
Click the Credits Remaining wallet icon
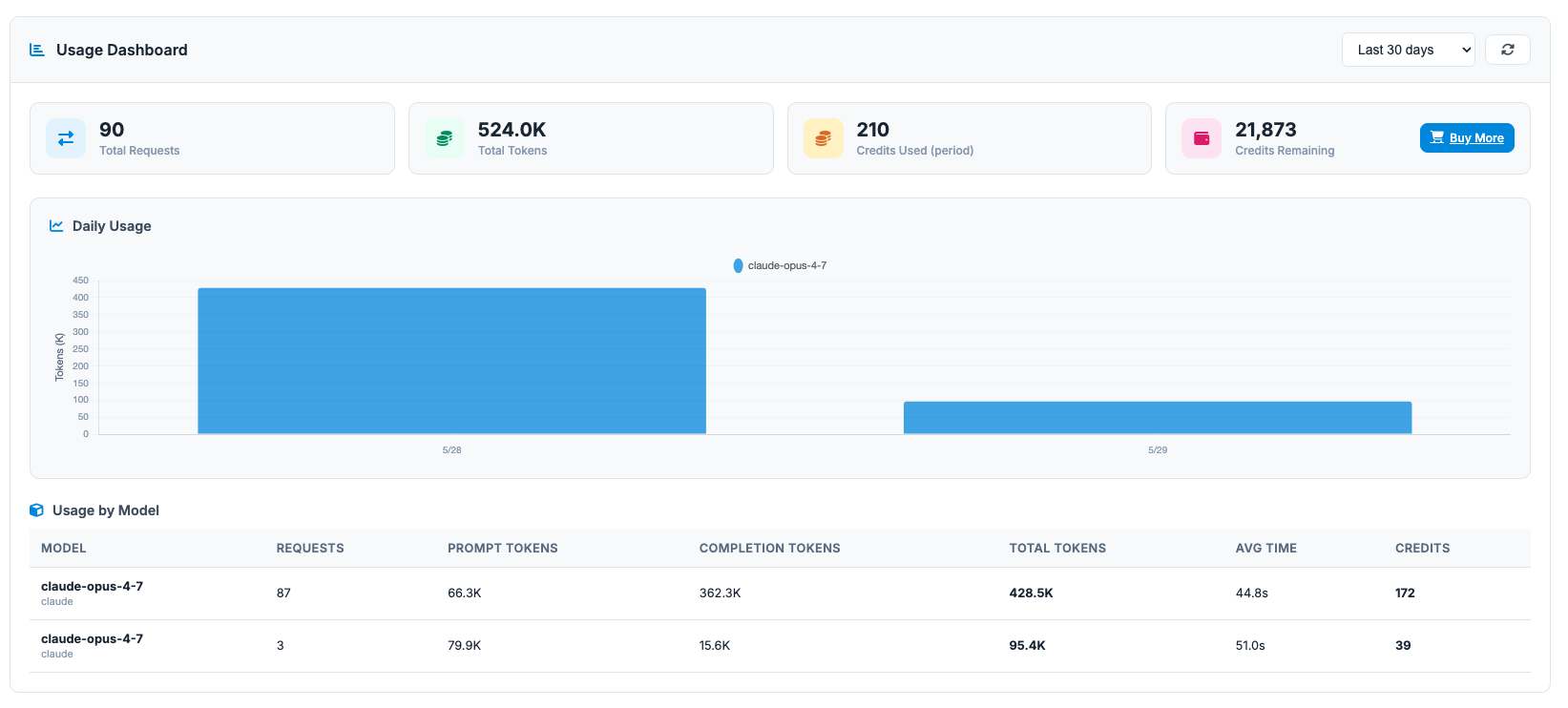1202,138
